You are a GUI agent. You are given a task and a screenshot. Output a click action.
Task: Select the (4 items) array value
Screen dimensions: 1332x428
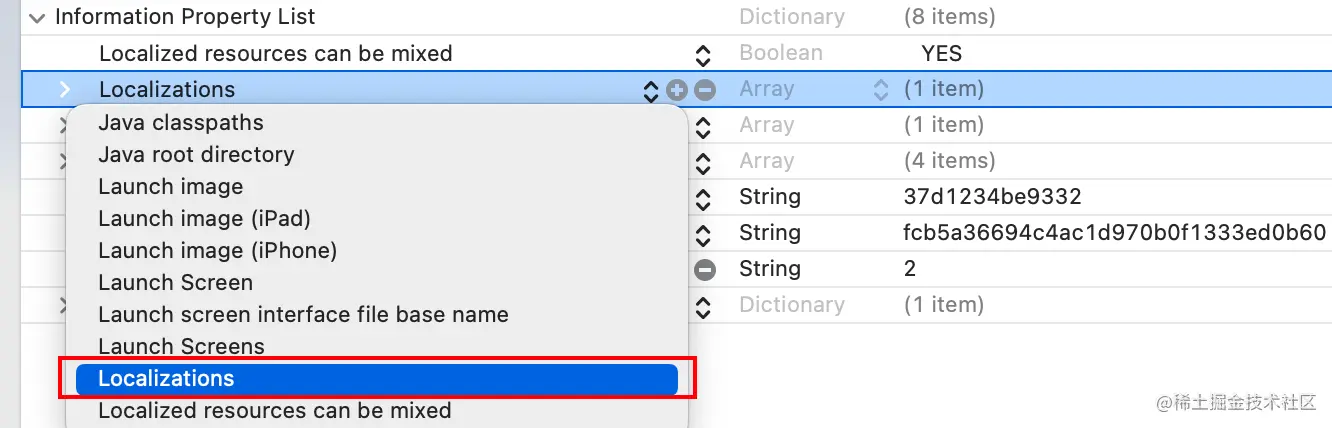tap(949, 161)
